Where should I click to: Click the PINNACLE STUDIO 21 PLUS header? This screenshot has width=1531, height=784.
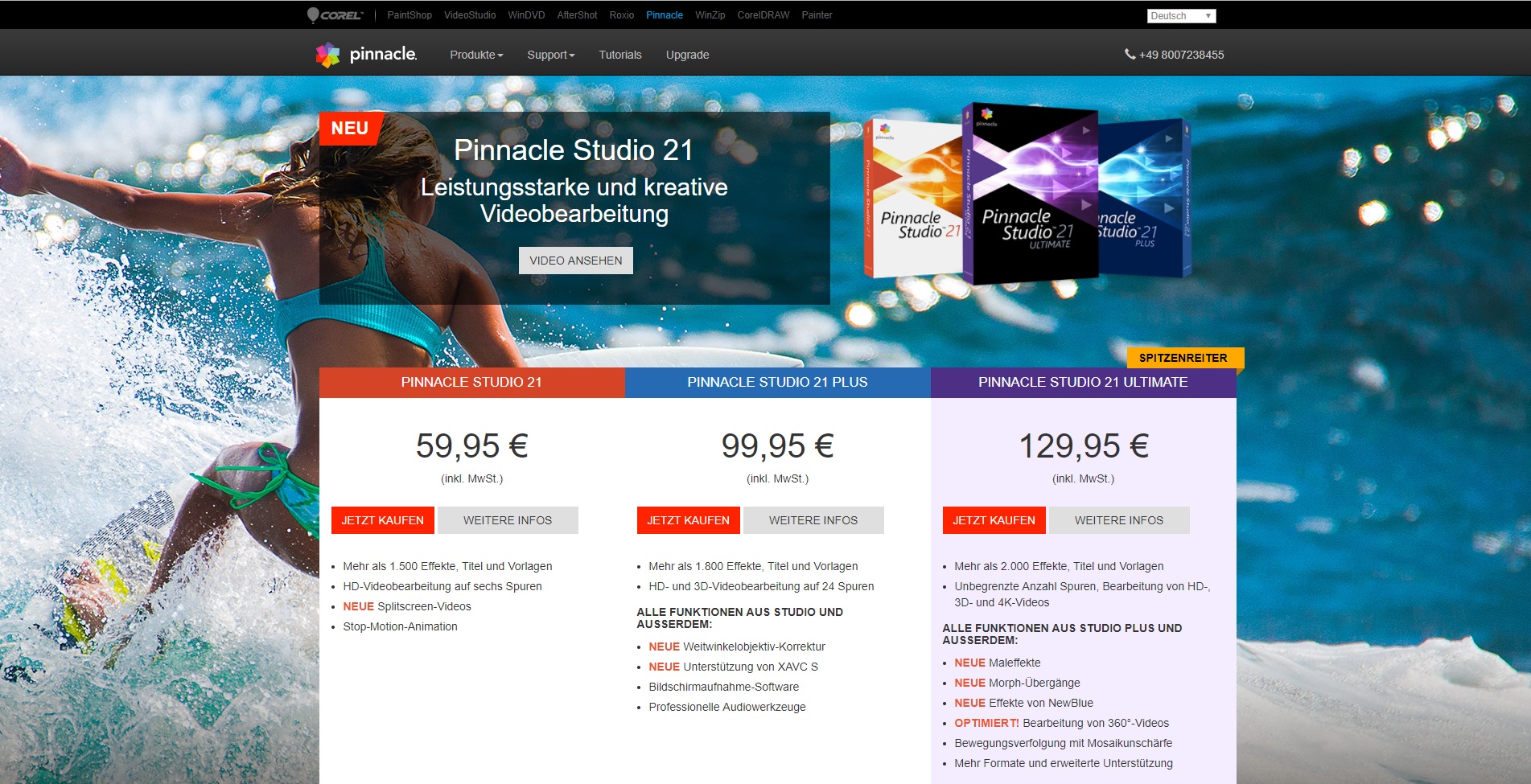tap(778, 383)
